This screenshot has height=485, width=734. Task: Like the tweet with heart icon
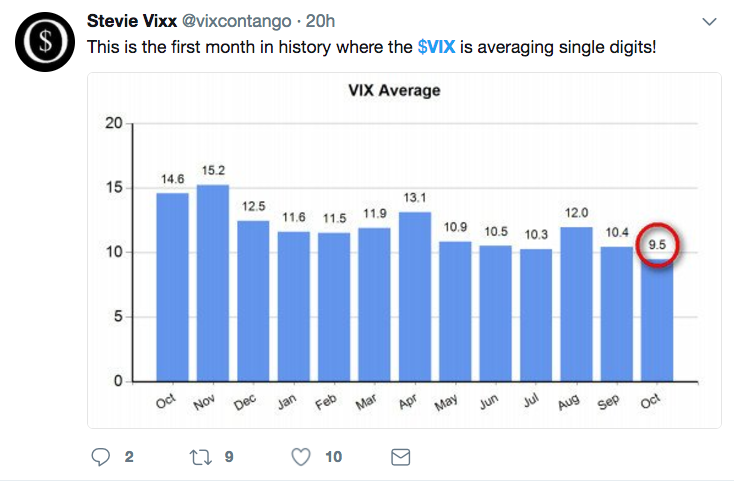click(x=300, y=457)
